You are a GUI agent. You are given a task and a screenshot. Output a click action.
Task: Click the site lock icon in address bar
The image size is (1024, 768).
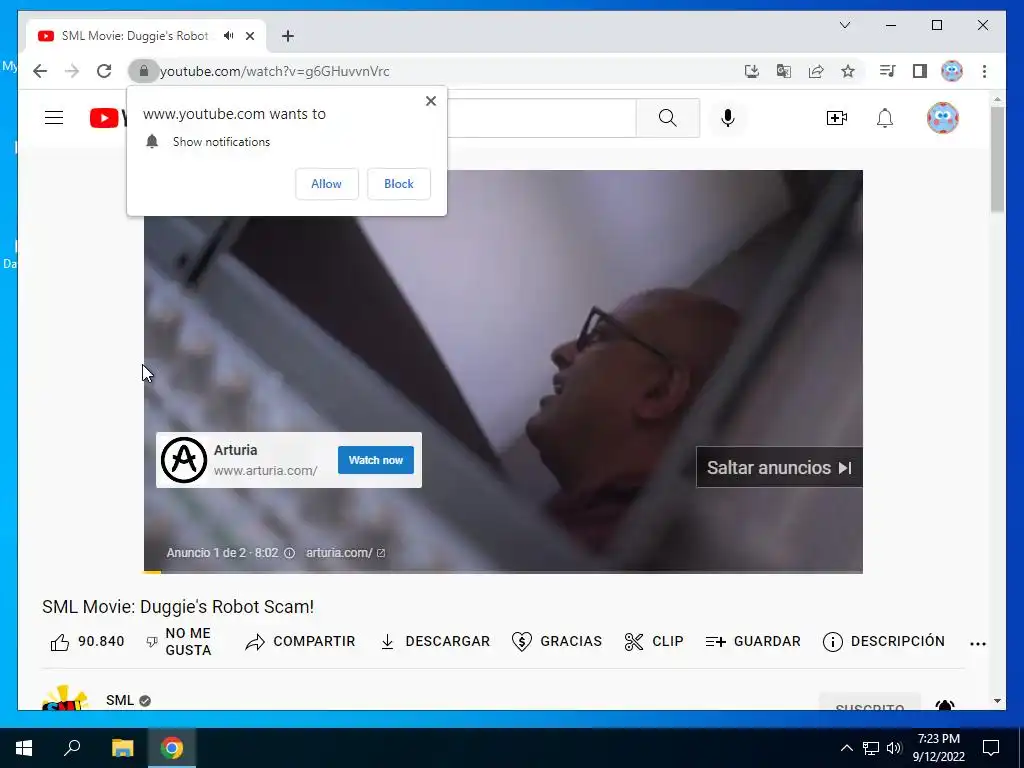[144, 71]
